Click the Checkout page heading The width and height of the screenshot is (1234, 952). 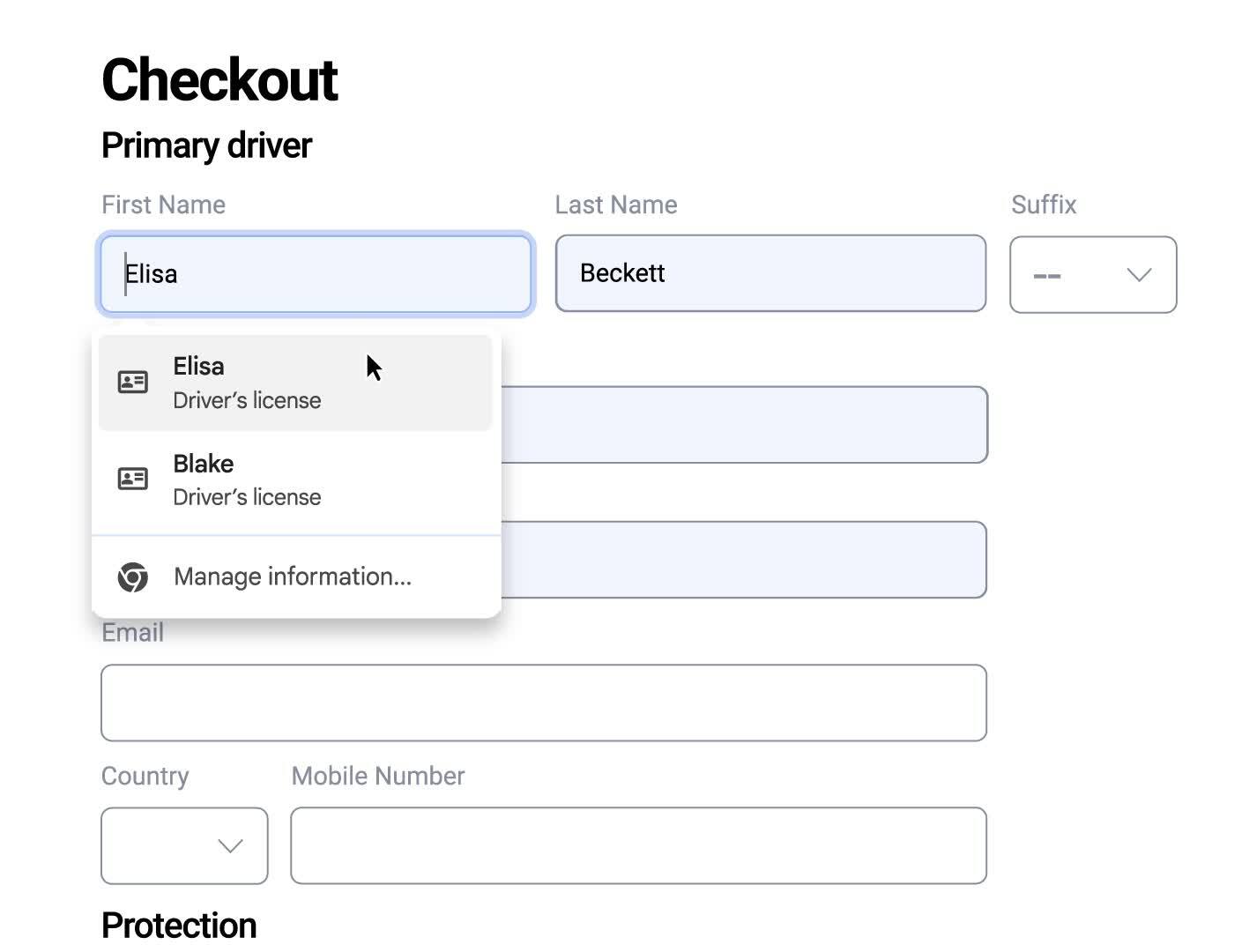[219, 78]
